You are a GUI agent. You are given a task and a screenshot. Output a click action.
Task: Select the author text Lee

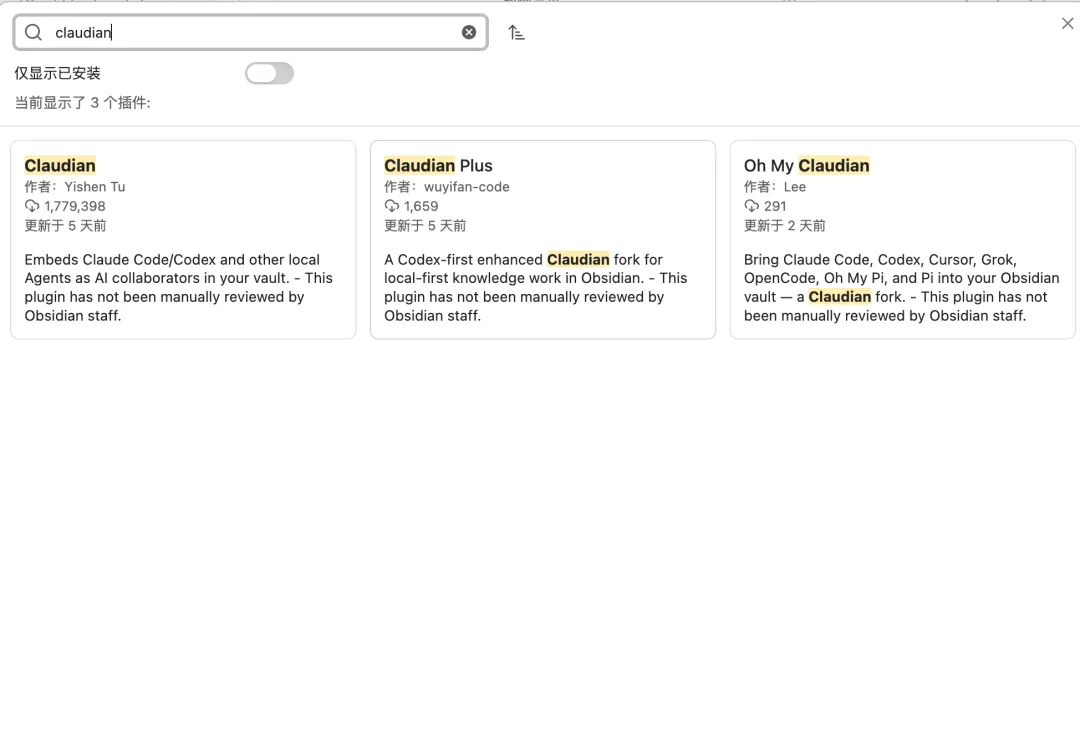pos(795,187)
